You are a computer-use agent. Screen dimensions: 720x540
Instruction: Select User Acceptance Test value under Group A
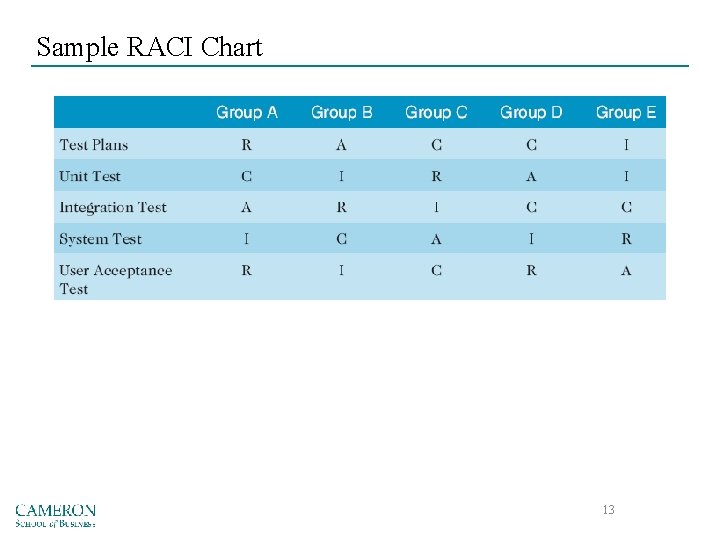pyautogui.click(x=247, y=270)
